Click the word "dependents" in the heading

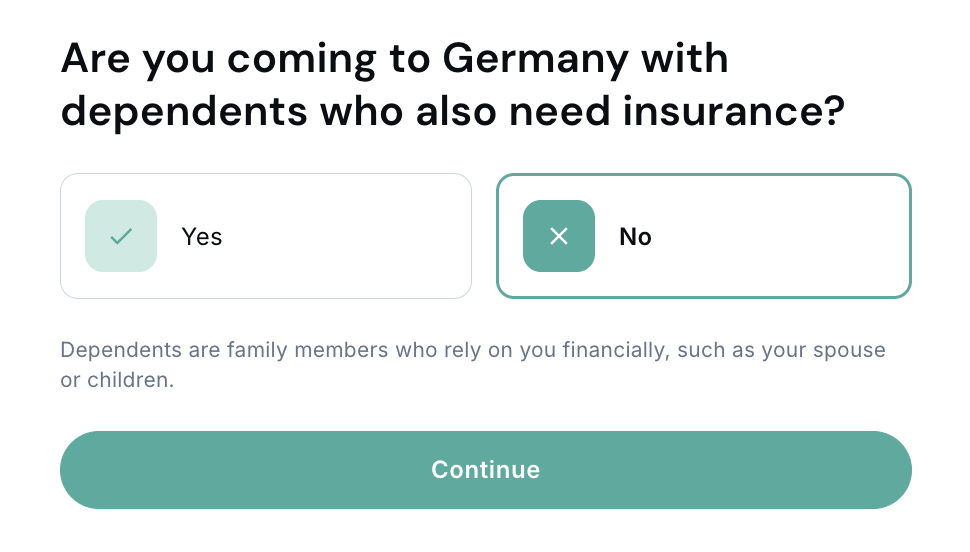(184, 111)
